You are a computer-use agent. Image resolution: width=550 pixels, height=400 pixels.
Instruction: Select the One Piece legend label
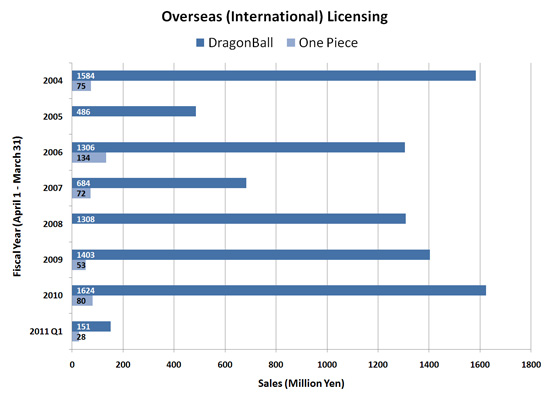pyautogui.click(x=328, y=43)
